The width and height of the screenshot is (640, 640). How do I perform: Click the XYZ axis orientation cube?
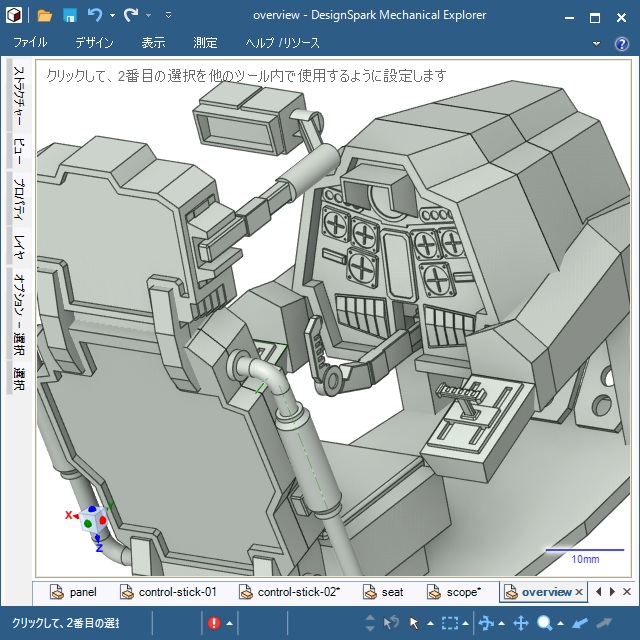tap(95, 522)
